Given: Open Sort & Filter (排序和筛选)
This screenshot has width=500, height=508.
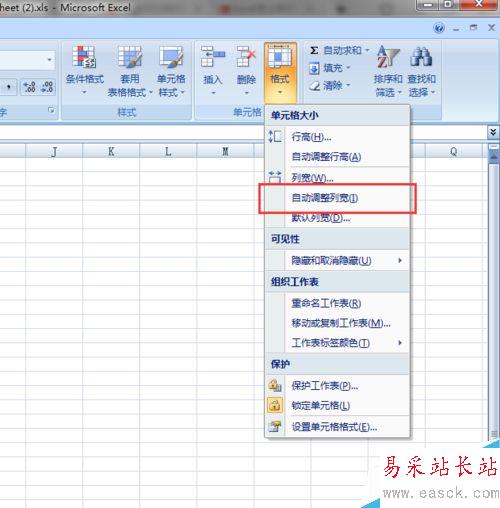Looking at the screenshot, I should coord(388,71).
